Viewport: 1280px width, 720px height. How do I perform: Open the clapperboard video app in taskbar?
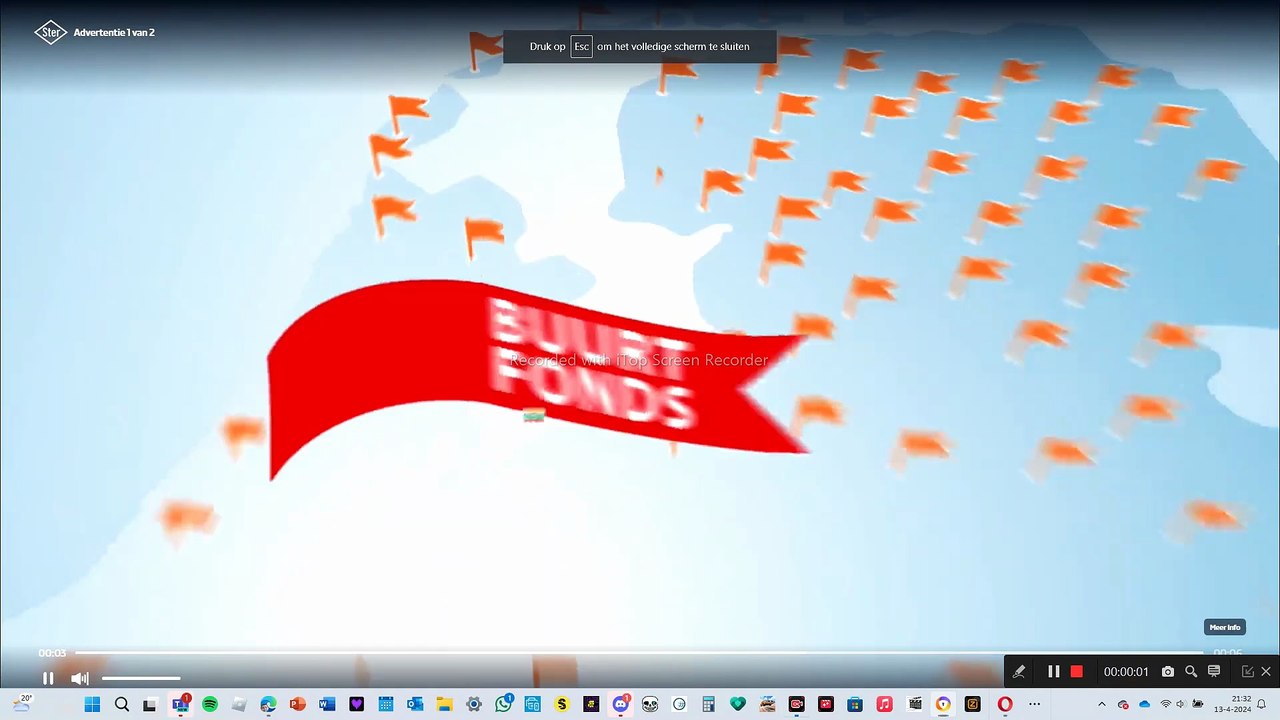pyautogui.click(x=914, y=704)
